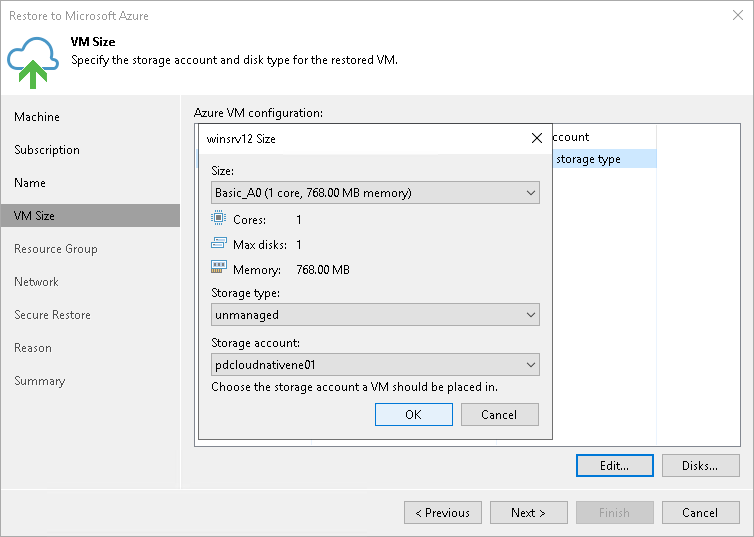Click the 'Size:' label
754x537 pixels.
point(223,171)
